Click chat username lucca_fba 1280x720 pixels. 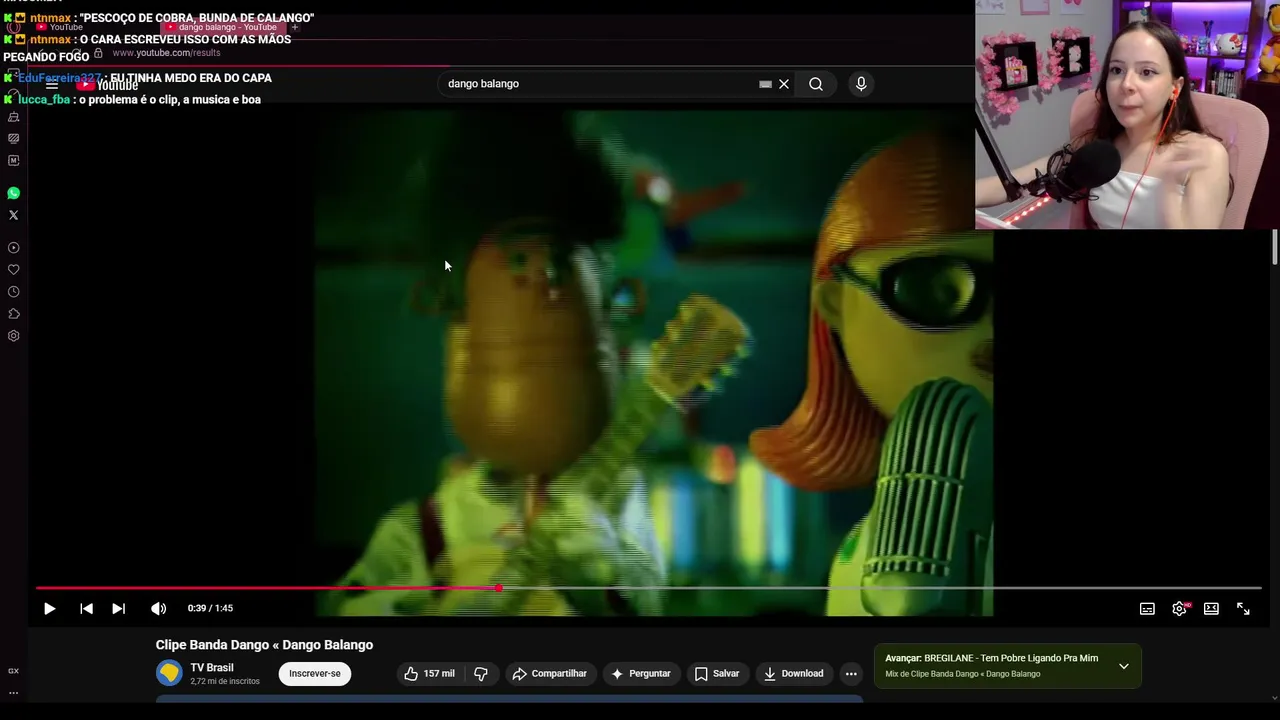click(44, 100)
